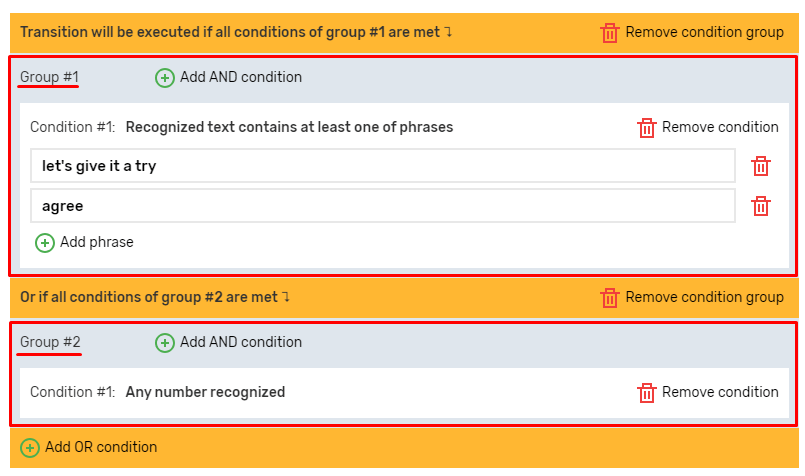Click the trash icon beside 'let's give it a try'
The height and width of the screenshot is (476, 805).
[x=761, y=166]
